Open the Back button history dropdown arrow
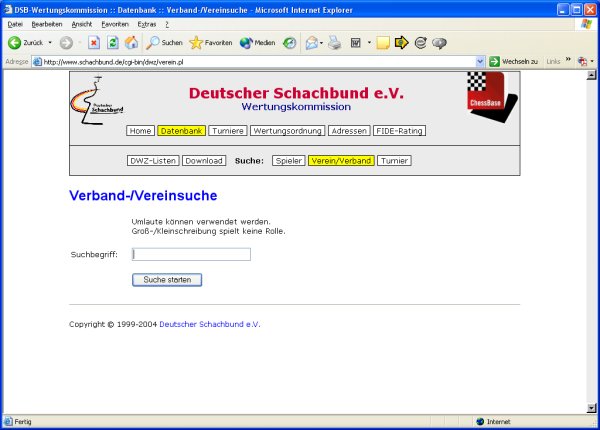This screenshot has width=600, height=430. (50, 43)
